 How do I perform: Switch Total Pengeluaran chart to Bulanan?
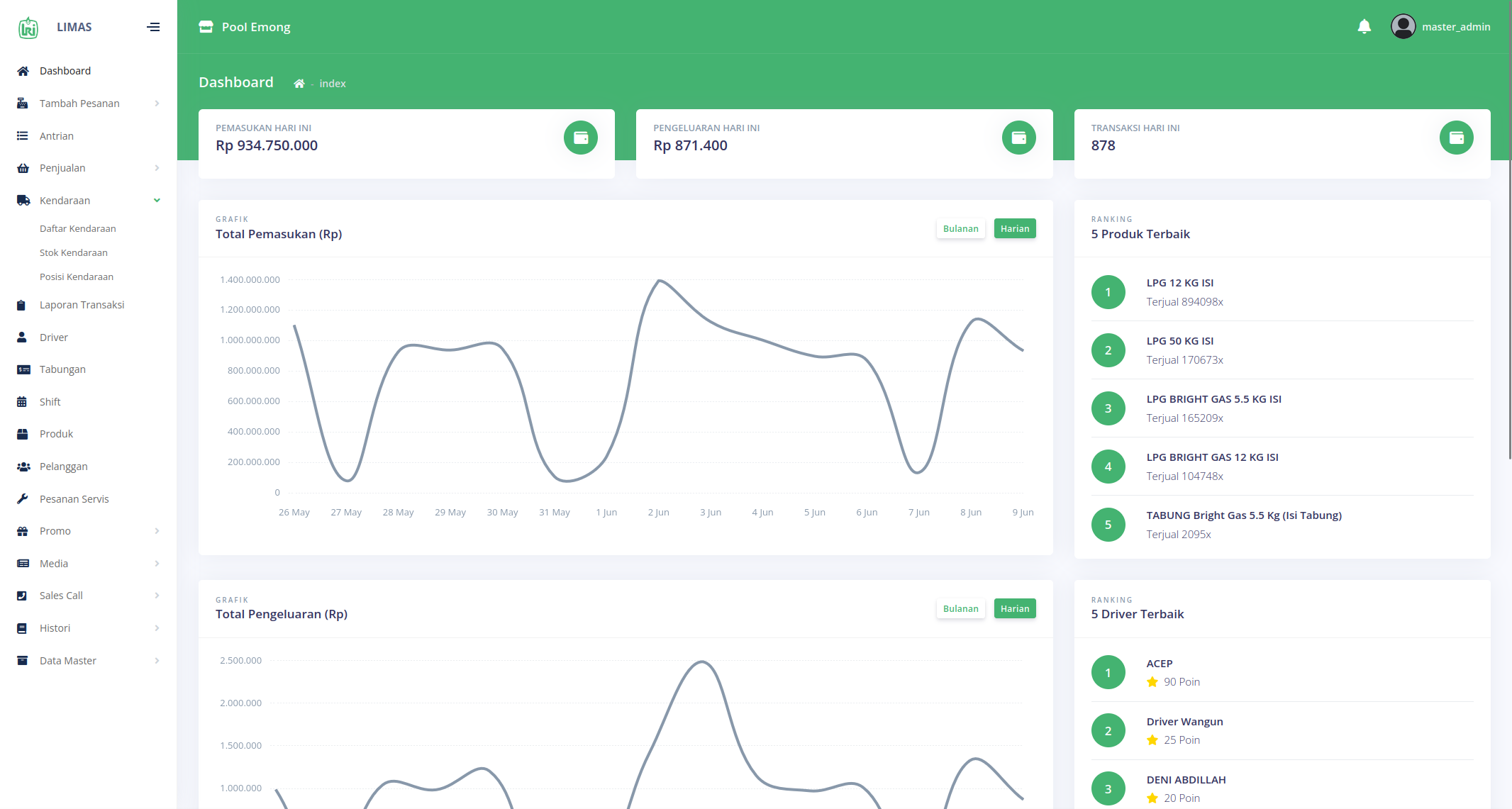point(961,608)
